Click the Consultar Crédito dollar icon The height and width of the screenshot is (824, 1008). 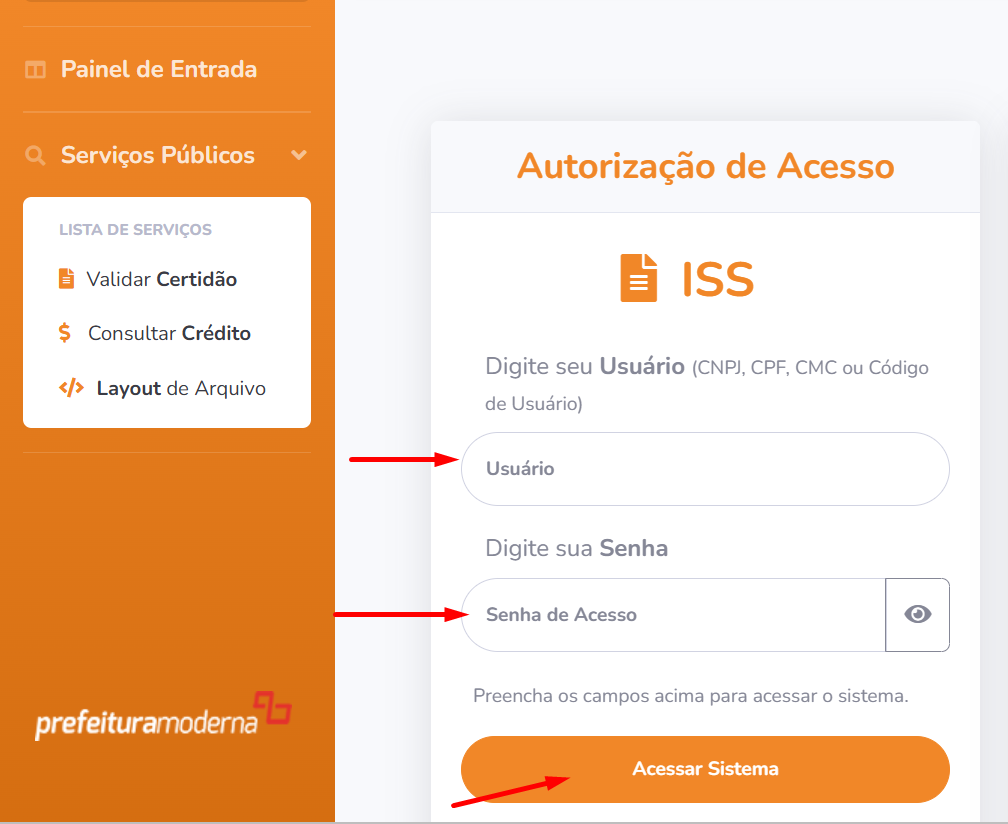click(x=64, y=333)
